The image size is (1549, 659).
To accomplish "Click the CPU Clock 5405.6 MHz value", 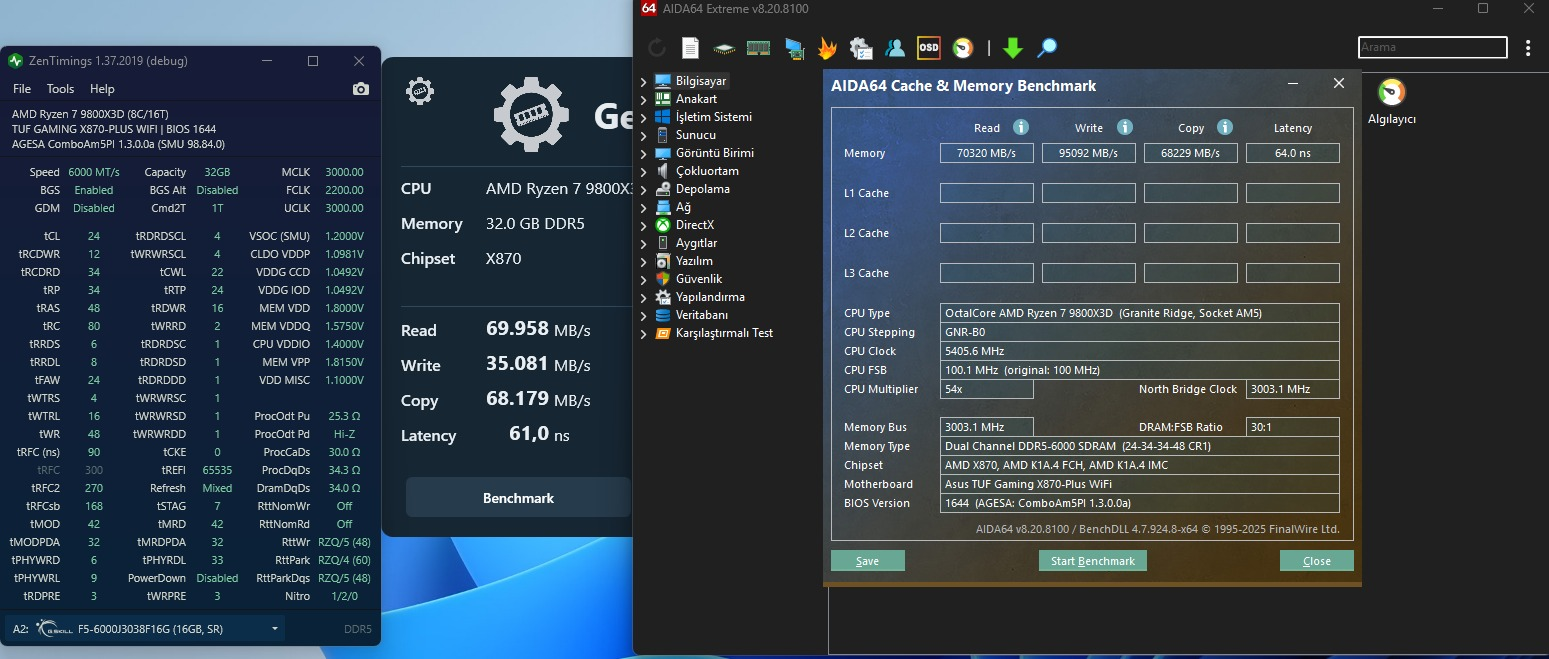I will click(1140, 351).
